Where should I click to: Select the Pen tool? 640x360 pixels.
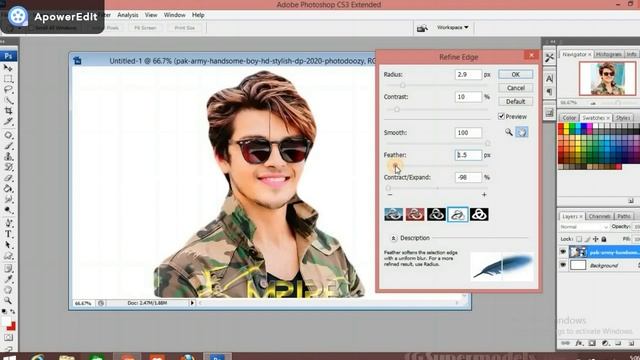tap(8, 223)
